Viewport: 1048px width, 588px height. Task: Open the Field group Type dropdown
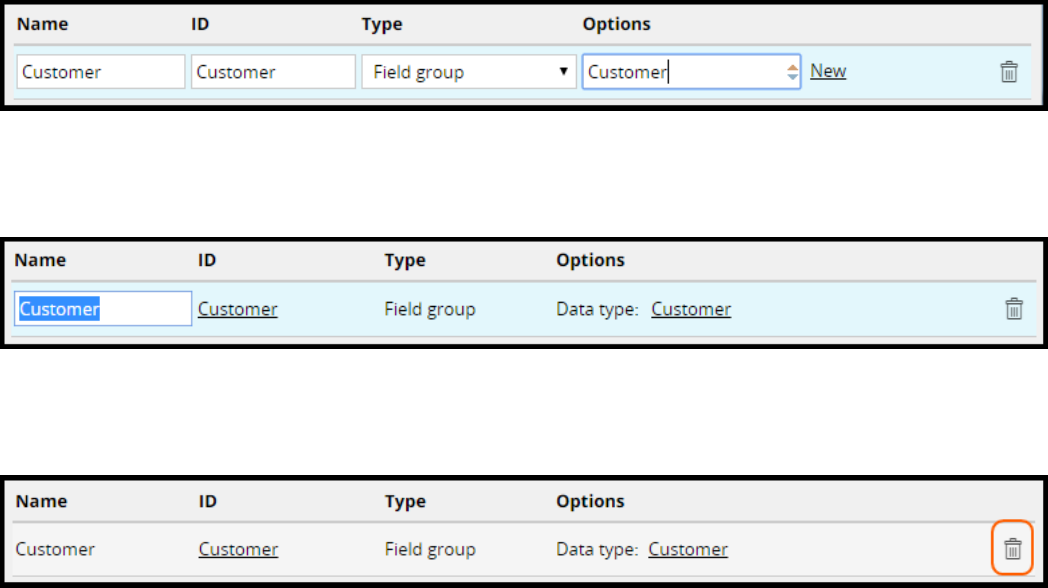(x=469, y=72)
